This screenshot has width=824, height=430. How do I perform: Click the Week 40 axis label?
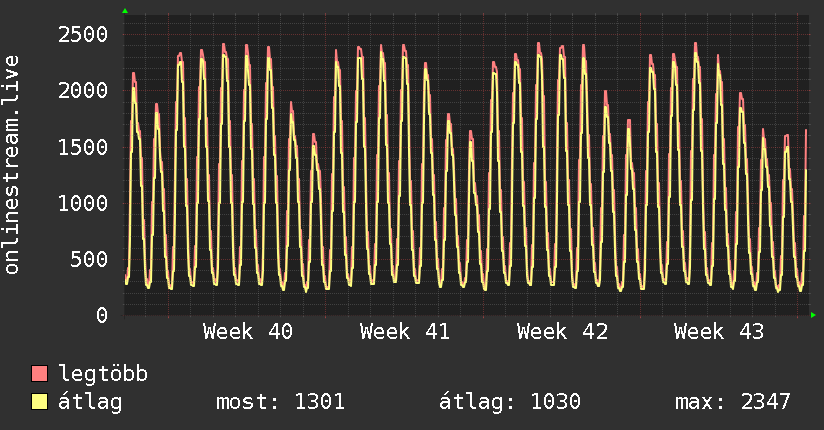(248, 332)
